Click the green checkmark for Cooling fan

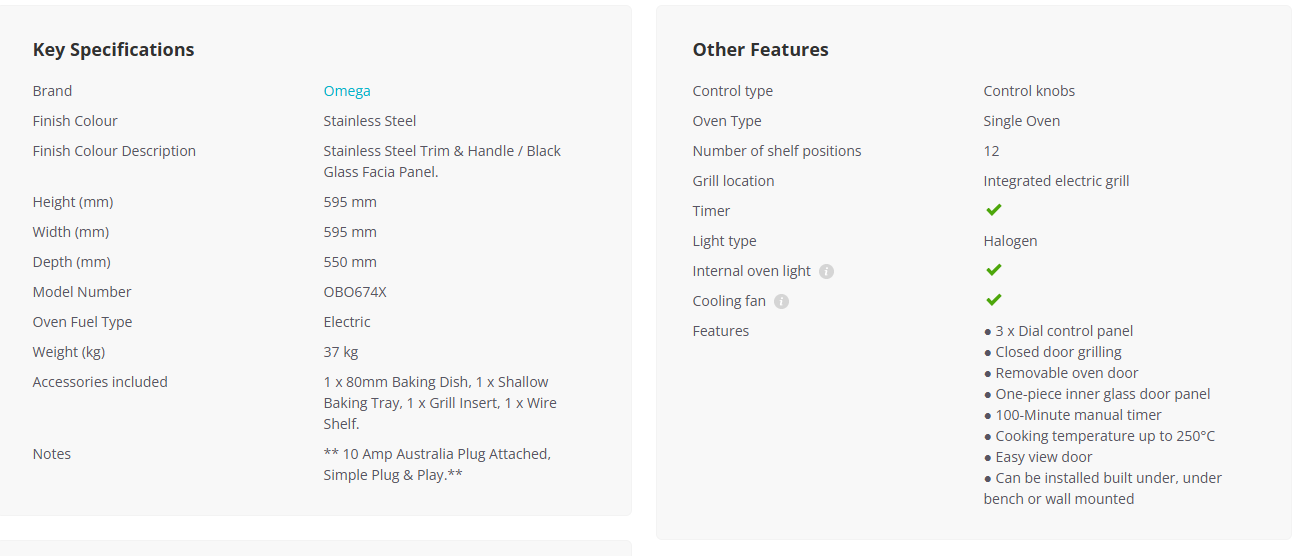pos(993,300)
